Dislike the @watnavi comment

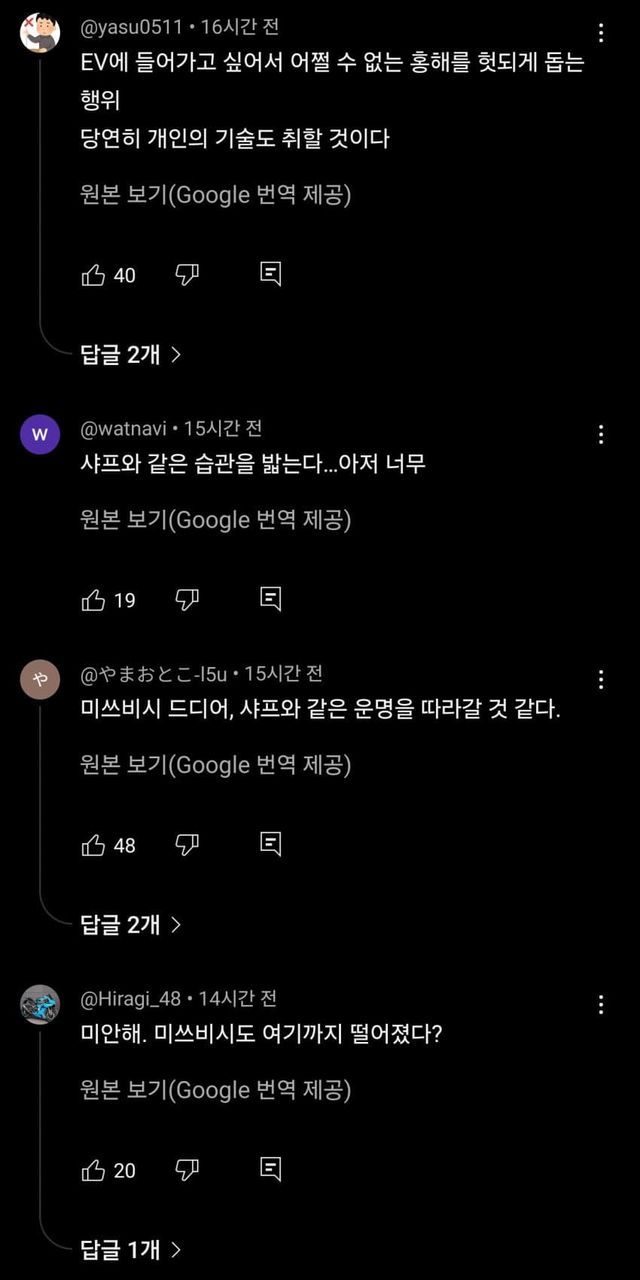[x=187, y=600]
